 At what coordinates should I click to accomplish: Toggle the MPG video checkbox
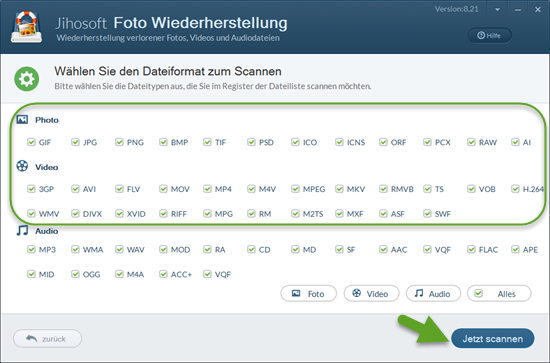pyautogui.click(x=207, y=214)
